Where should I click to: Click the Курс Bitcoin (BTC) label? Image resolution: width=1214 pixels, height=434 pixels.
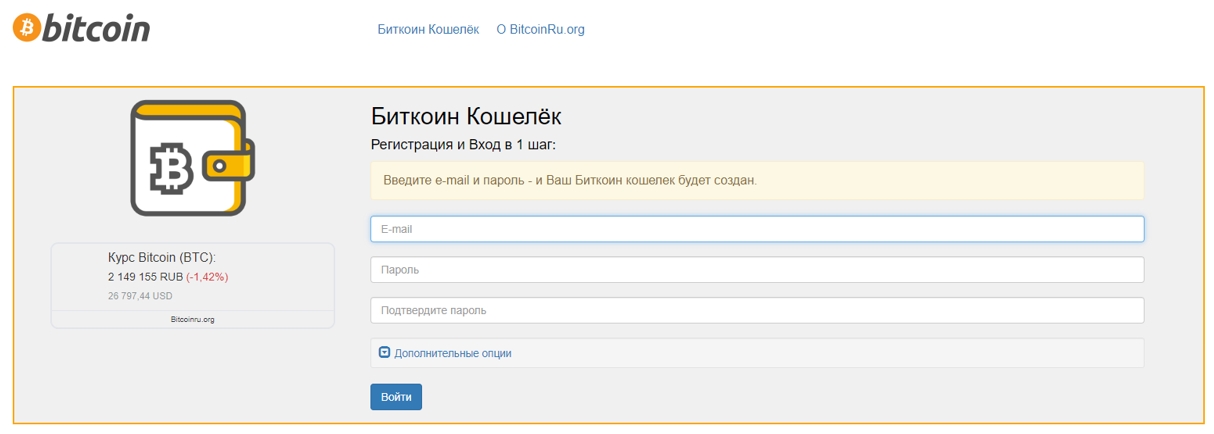(162, 257)
